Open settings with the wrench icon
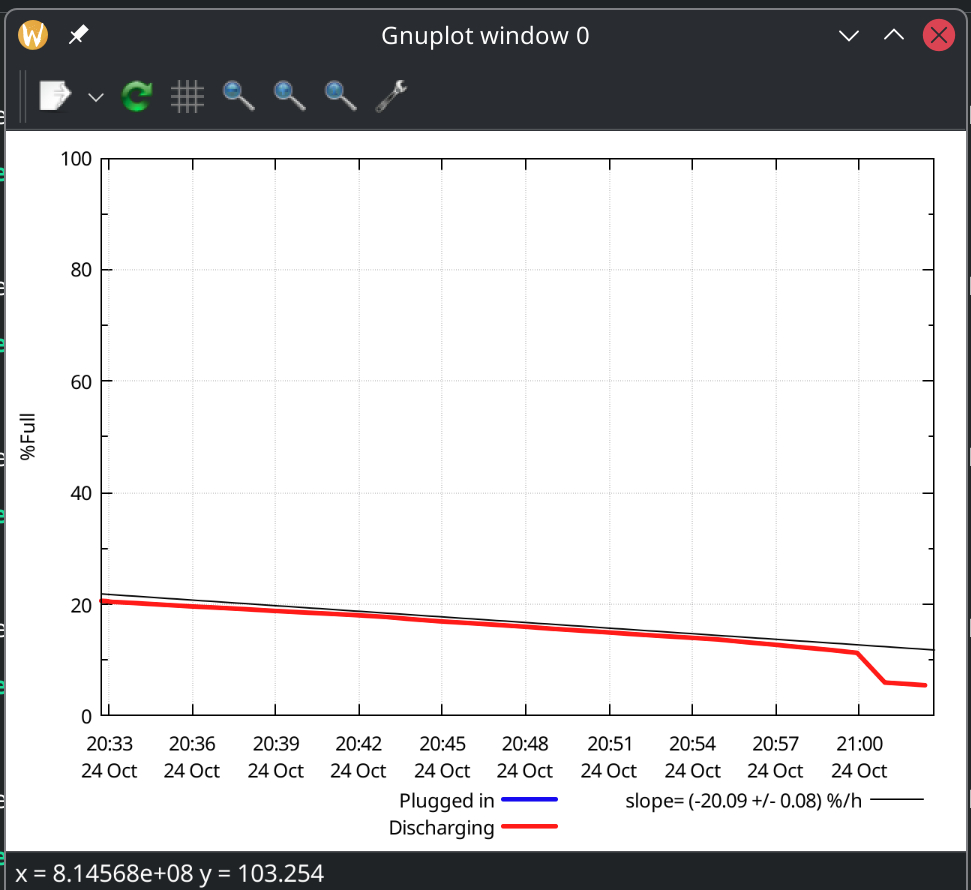 tap(391, 96)
